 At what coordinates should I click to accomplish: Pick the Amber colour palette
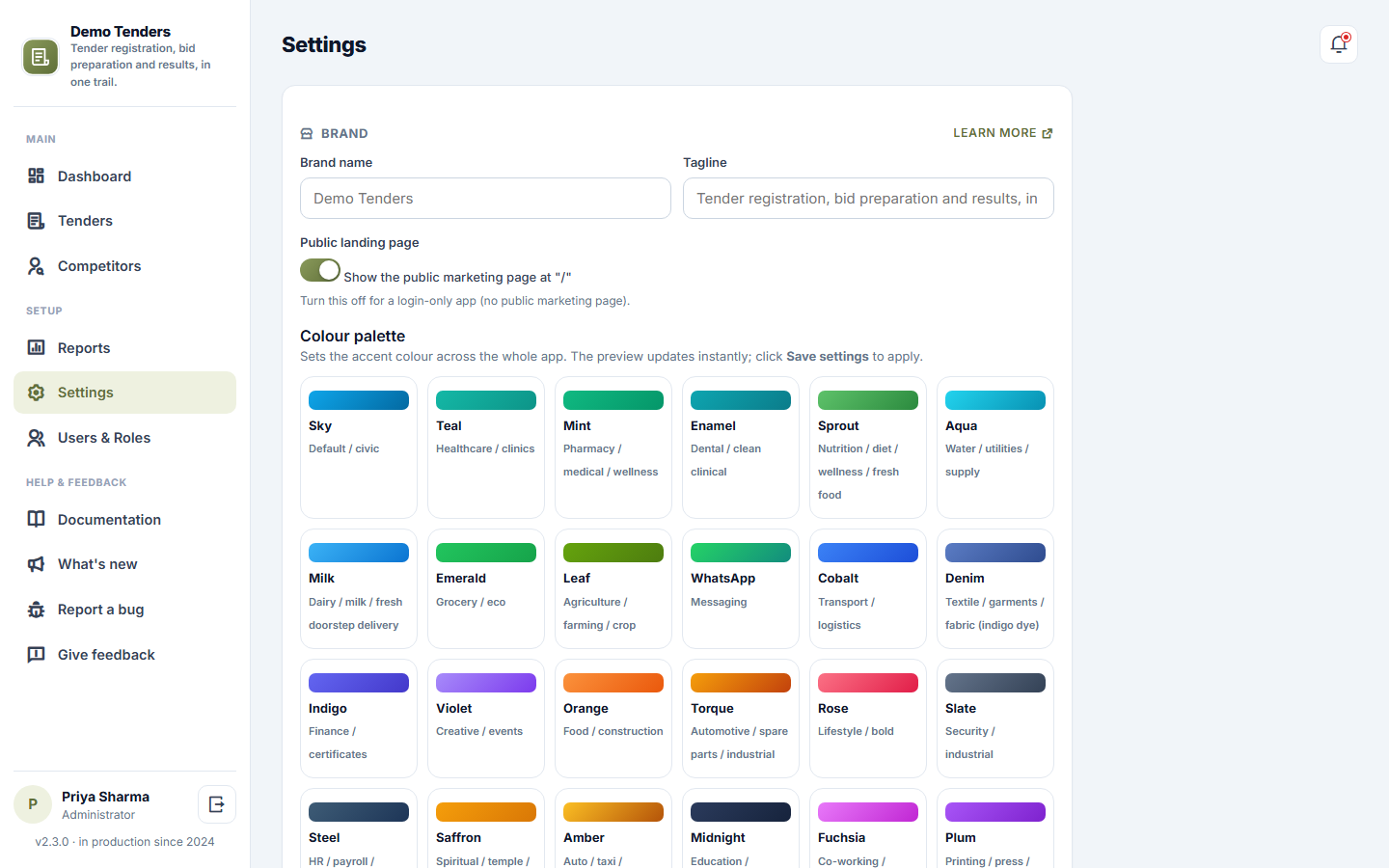[613, 828]
